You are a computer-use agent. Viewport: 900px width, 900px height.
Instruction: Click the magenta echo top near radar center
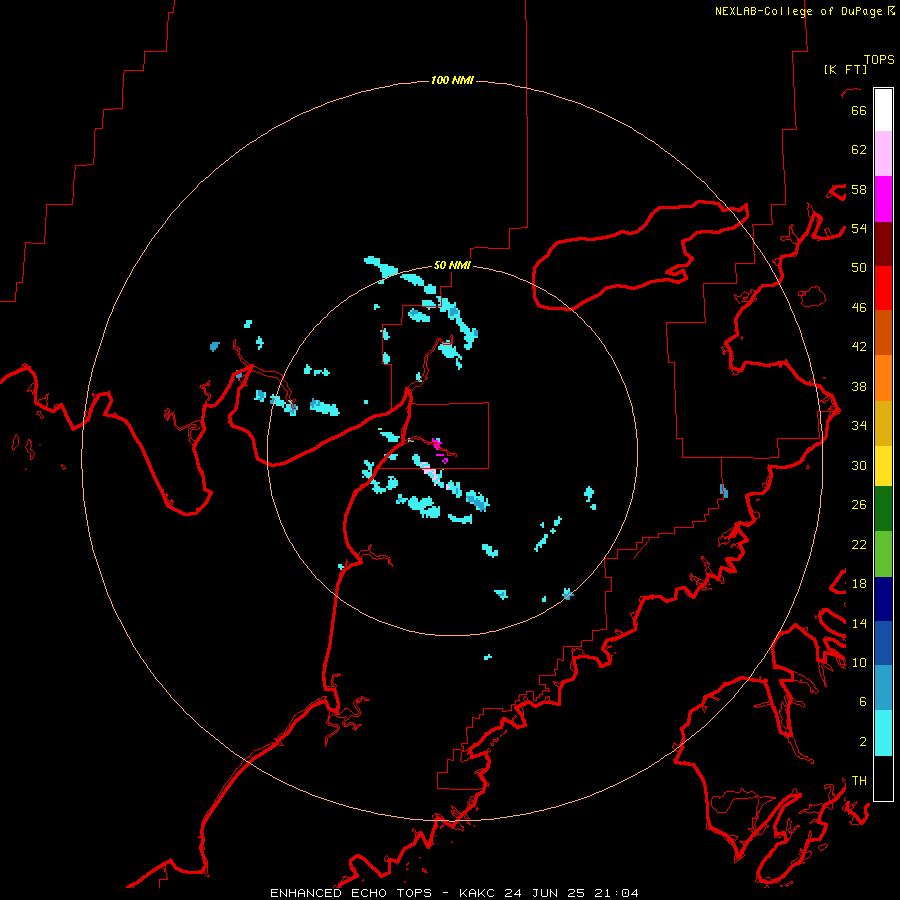(437, 444)
